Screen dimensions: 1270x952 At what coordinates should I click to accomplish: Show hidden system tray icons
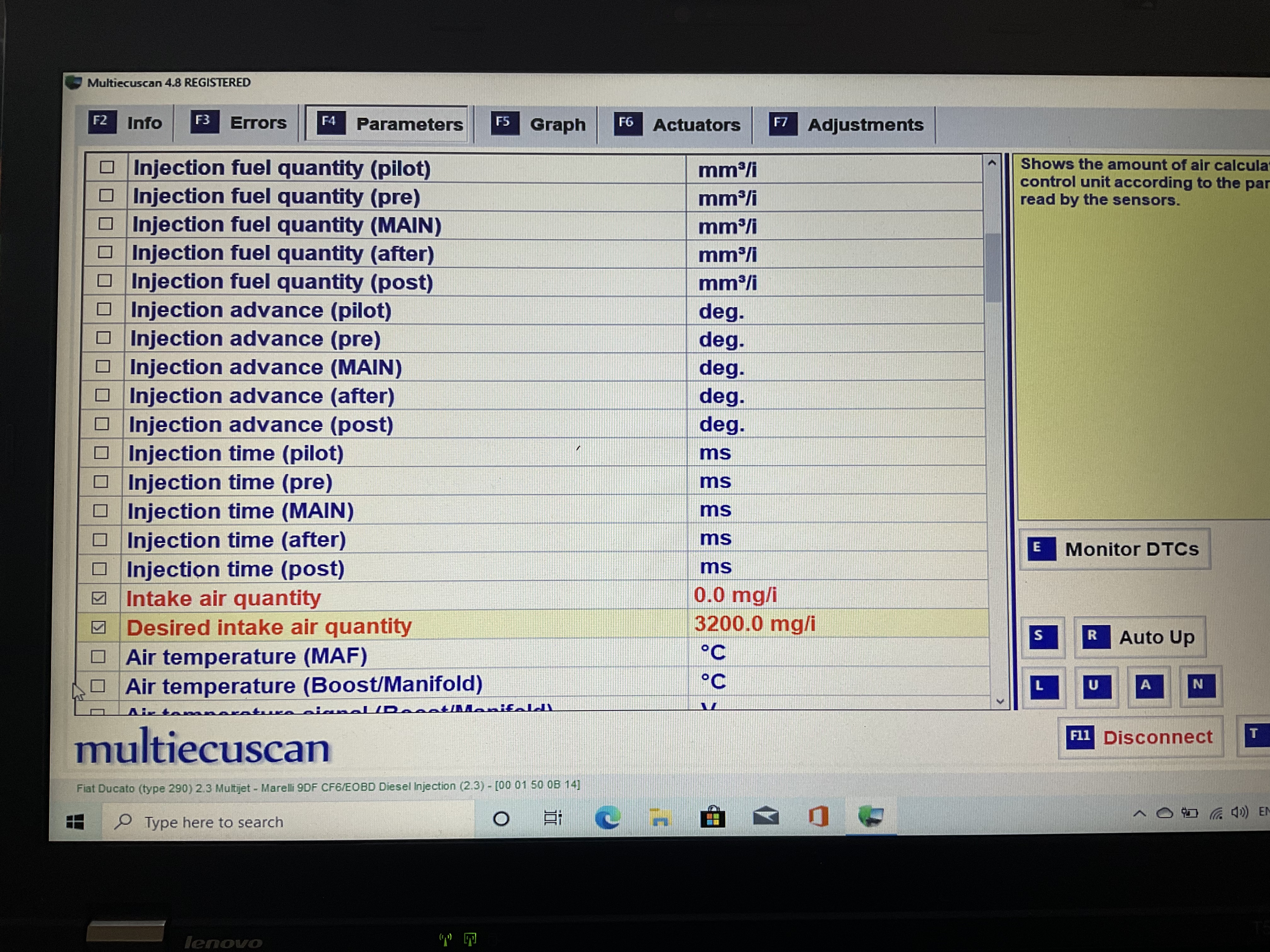click(x=1139, y=814)
